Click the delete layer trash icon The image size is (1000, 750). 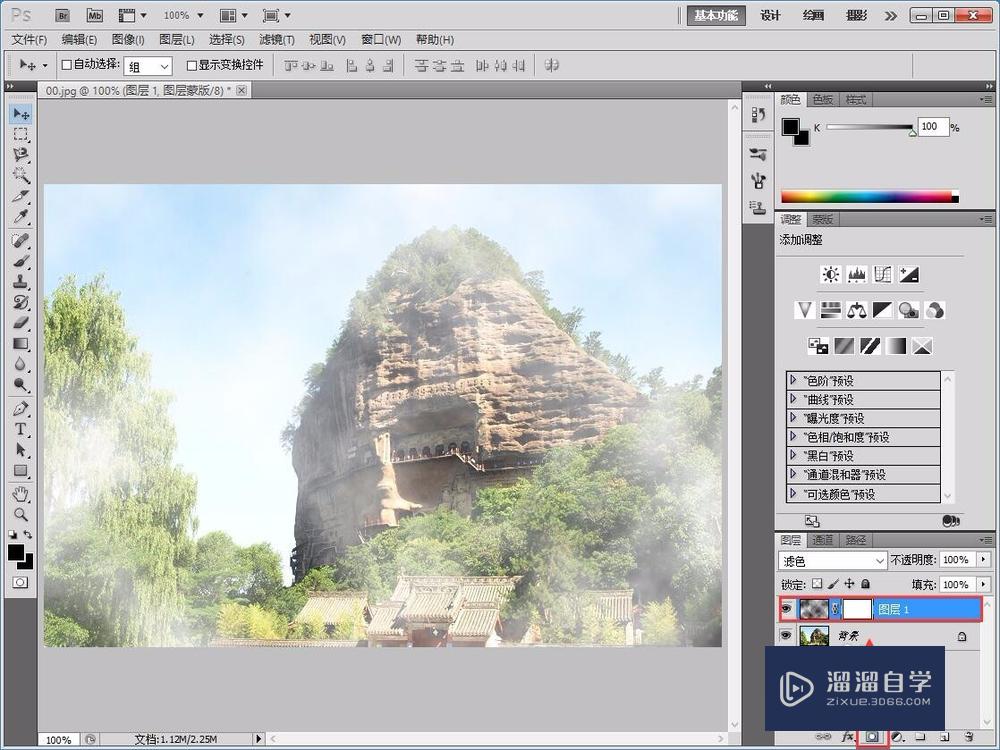pos(968,737)
